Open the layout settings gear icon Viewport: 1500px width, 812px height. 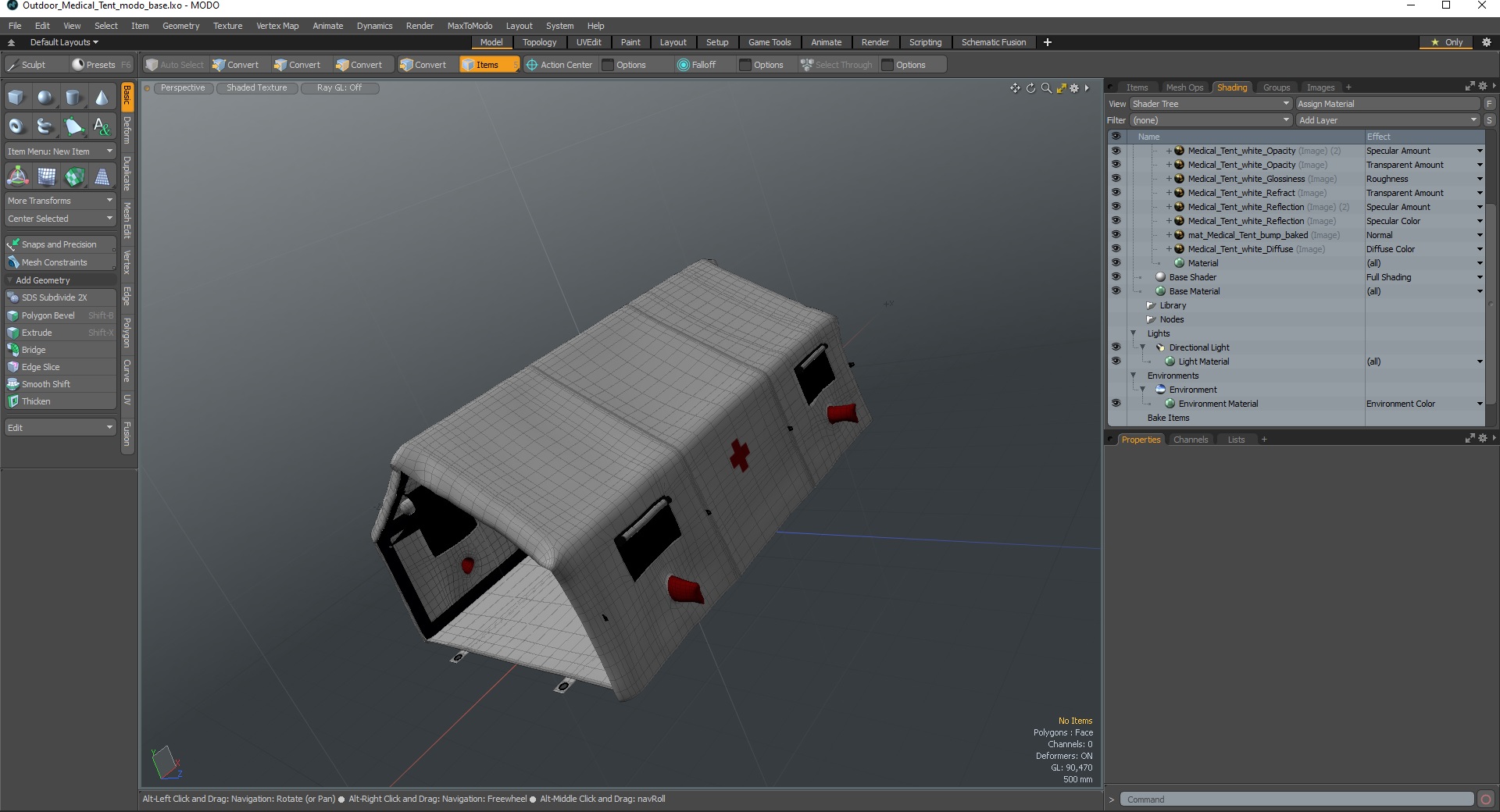tap(1487, 42)
